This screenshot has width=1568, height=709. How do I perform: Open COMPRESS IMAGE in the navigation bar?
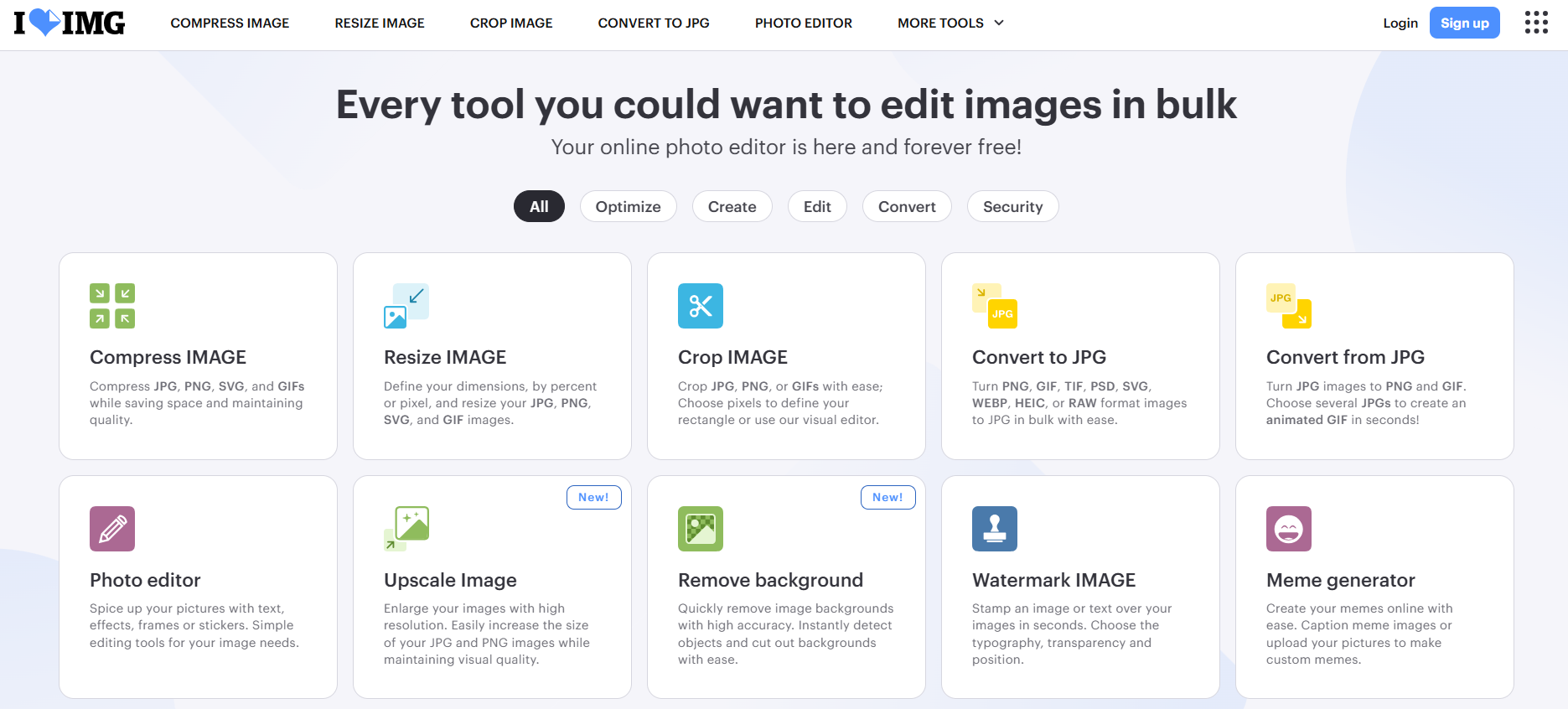(x=230, y=23)
